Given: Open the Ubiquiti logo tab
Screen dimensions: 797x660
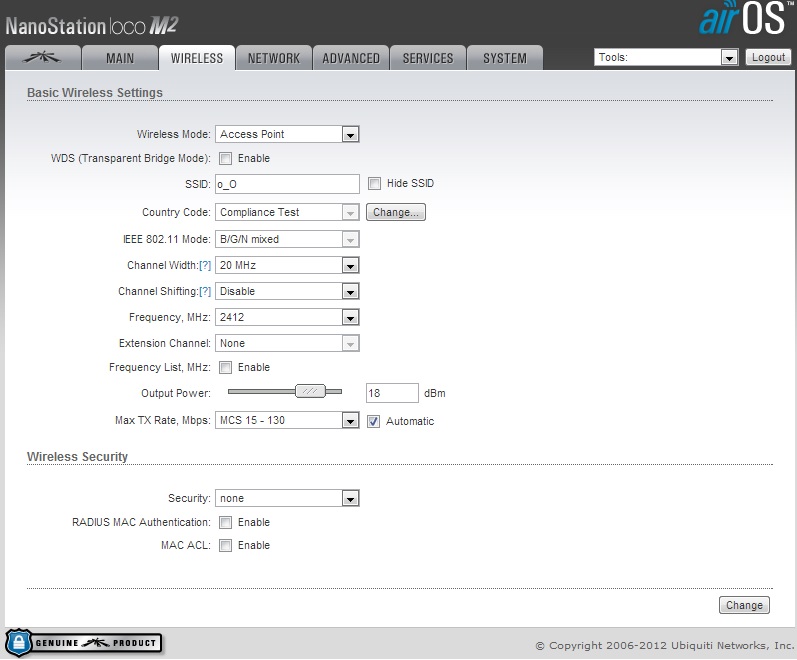Looking at the screenshot, I should 43,57.
